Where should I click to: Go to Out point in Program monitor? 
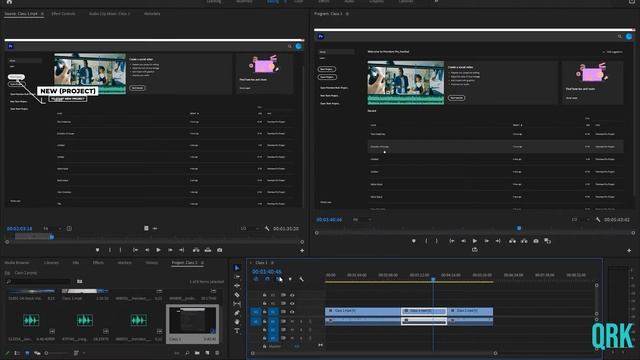tap(498, 241)
